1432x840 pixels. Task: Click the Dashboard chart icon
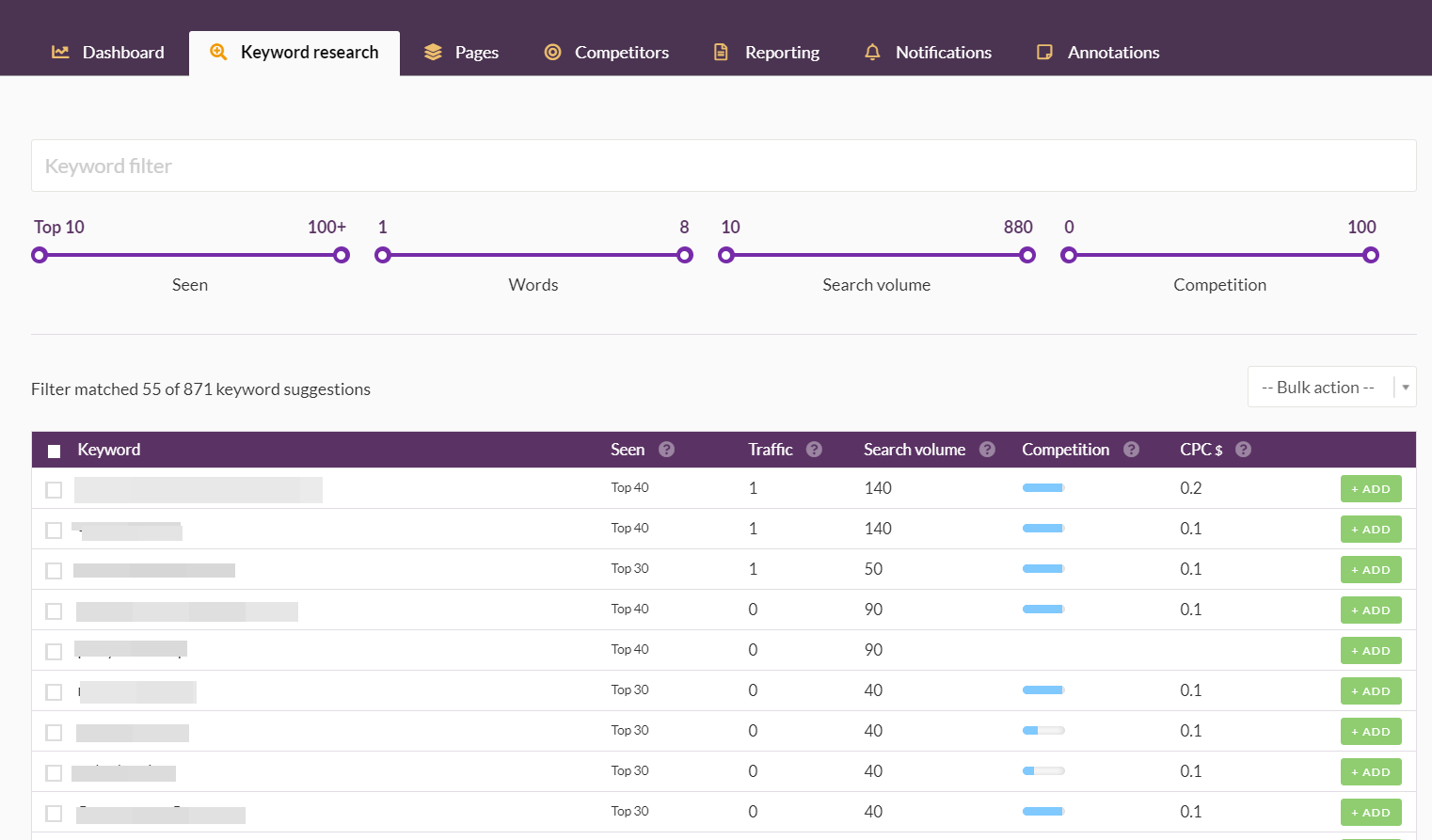pyautogui.click(x=60, y=53)
